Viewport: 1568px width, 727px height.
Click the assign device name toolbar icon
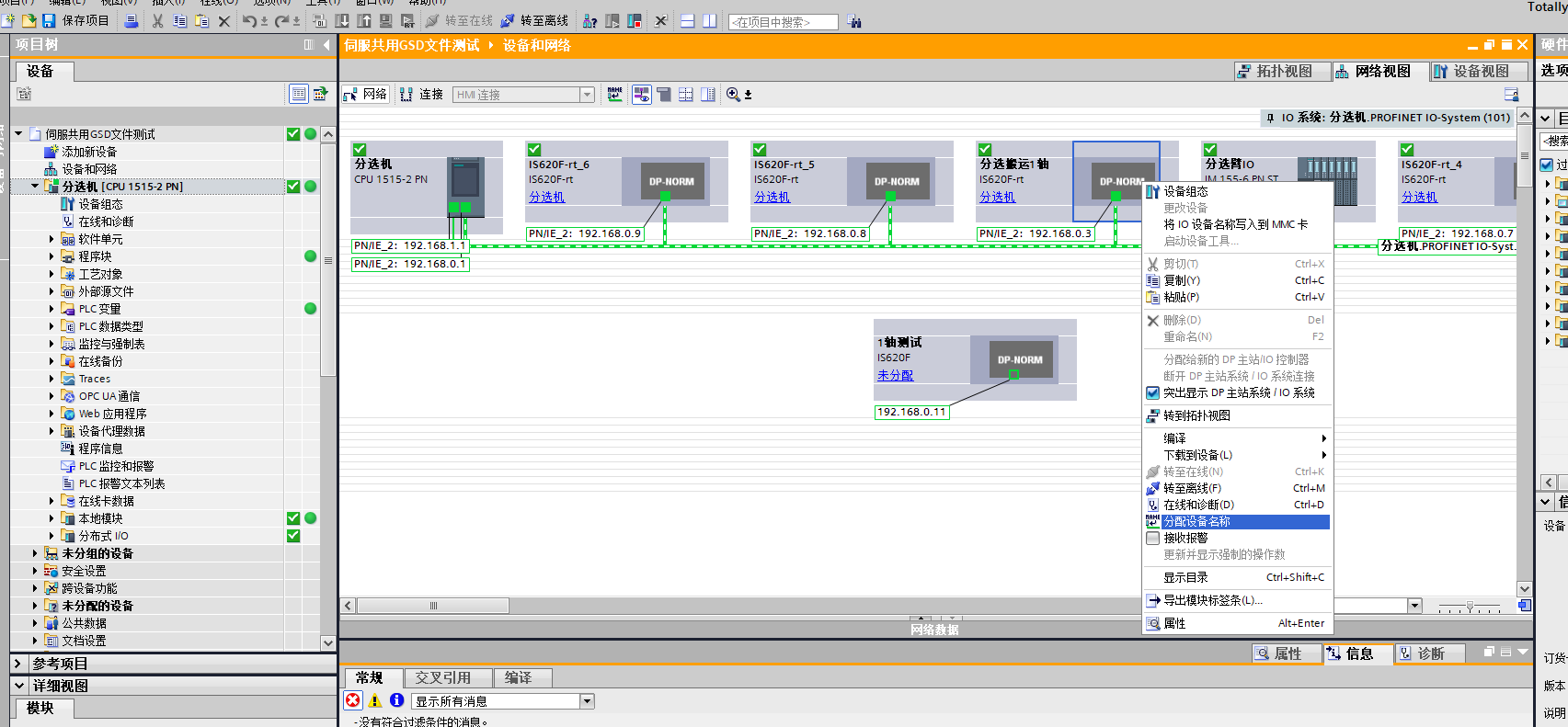(614, 94)
